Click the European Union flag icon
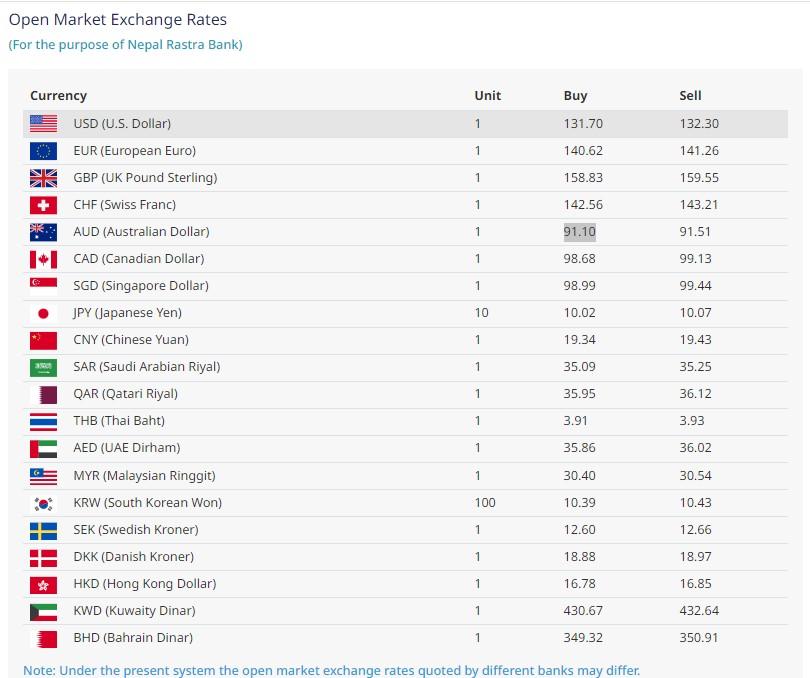Image resolution: width=810 pixels, height=678 pixels. (x=43, y=151)
